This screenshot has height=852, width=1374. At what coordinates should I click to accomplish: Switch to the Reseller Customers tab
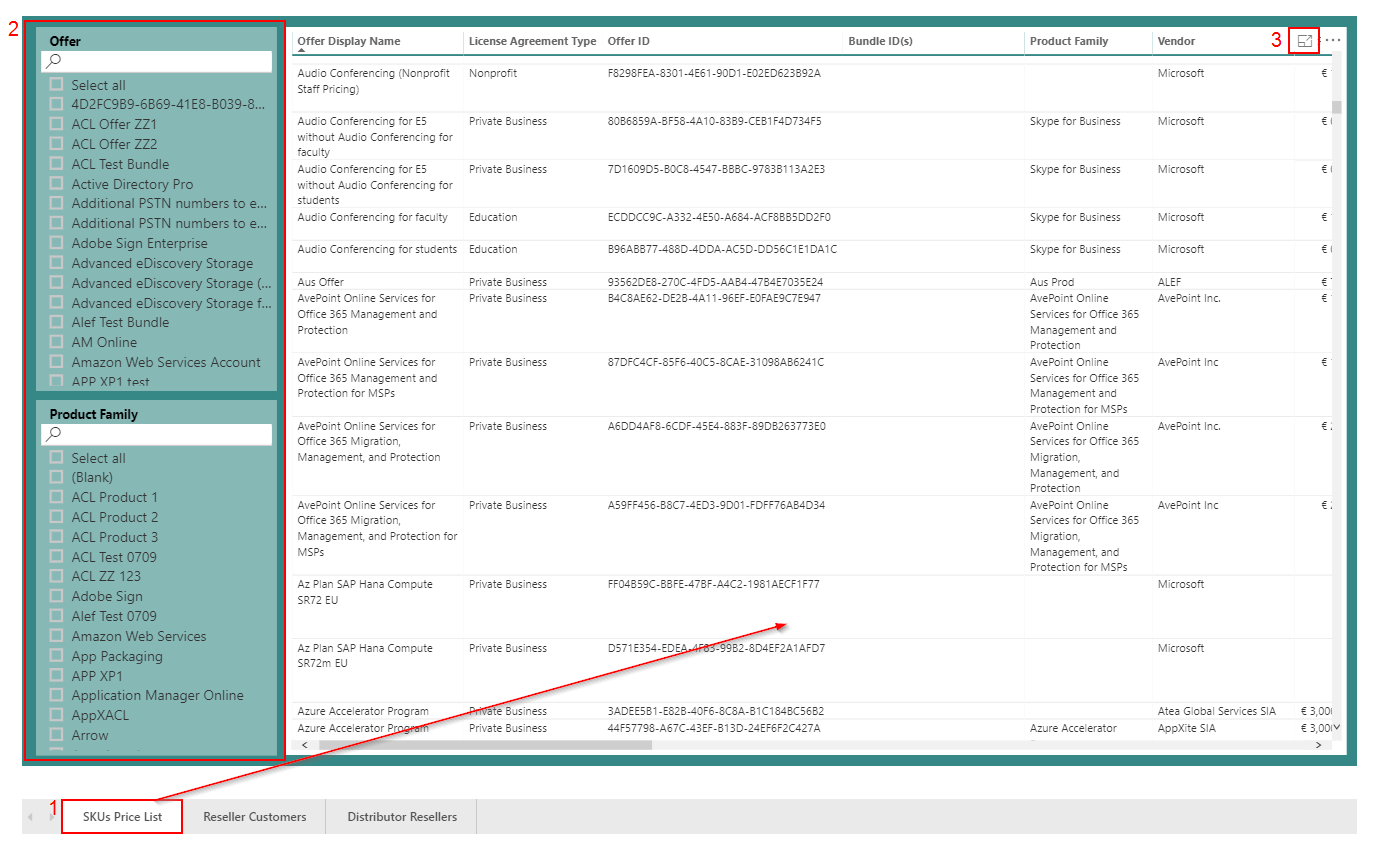[x=255, y=817]
